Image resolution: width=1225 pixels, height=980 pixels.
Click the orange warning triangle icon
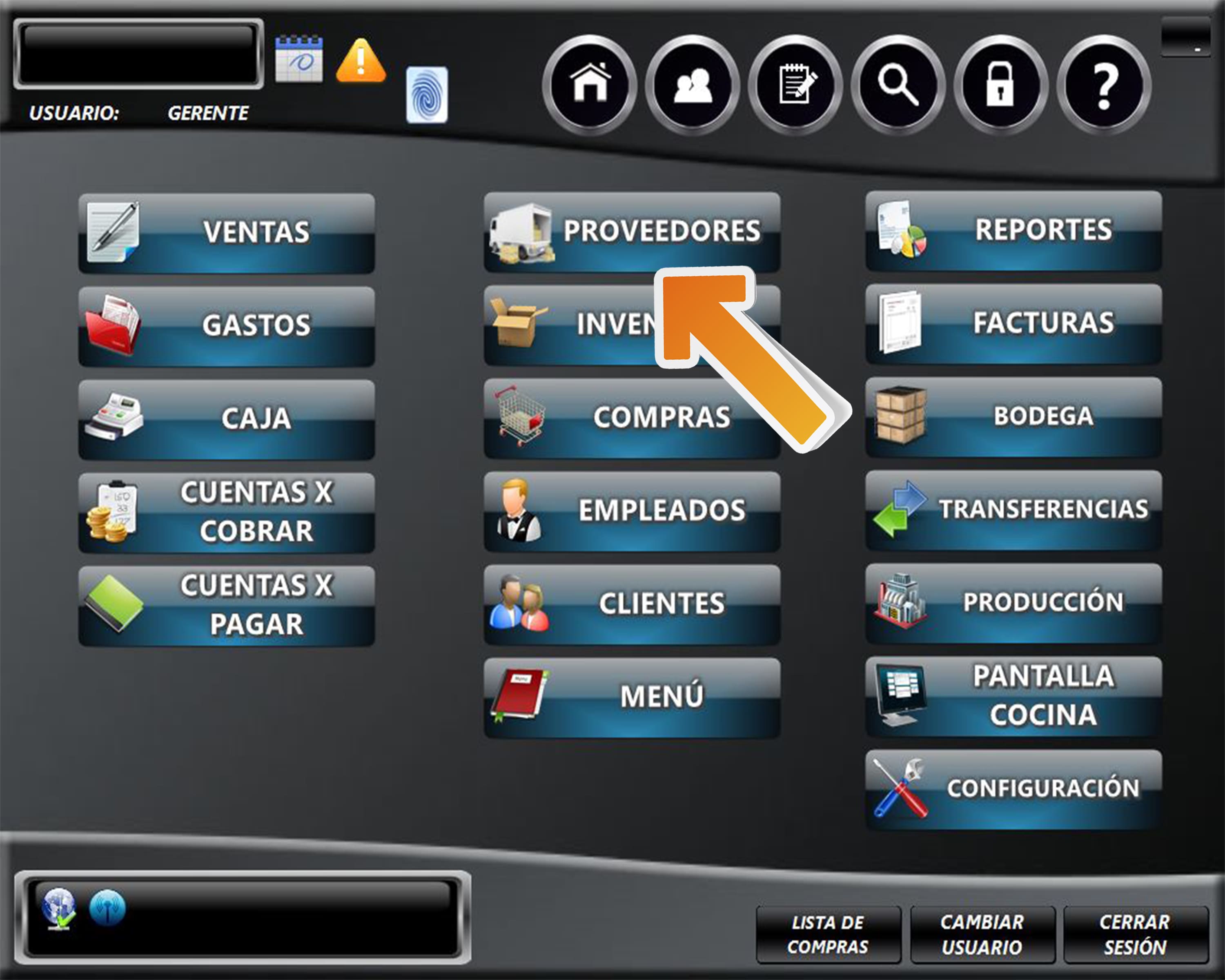[361, 61]
